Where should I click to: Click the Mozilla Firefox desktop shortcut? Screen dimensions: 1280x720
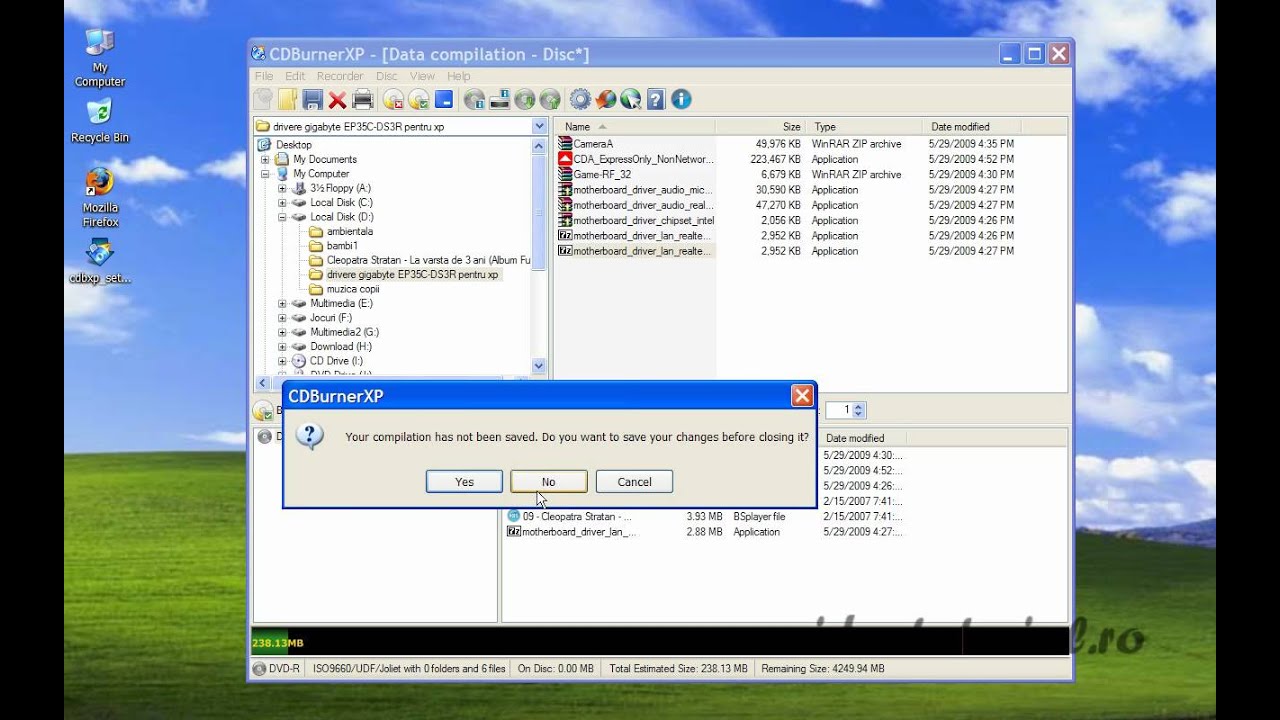[x=100, y=198]
